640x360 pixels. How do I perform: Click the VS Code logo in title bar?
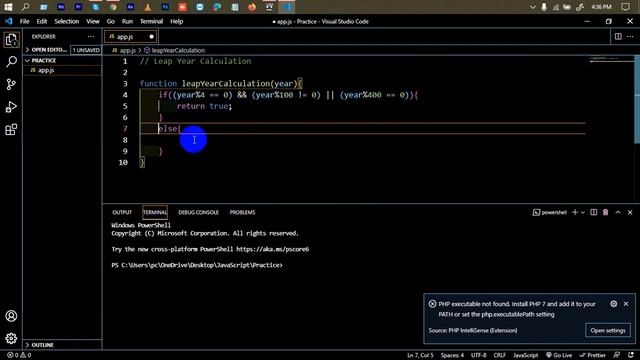coord(9,21)
